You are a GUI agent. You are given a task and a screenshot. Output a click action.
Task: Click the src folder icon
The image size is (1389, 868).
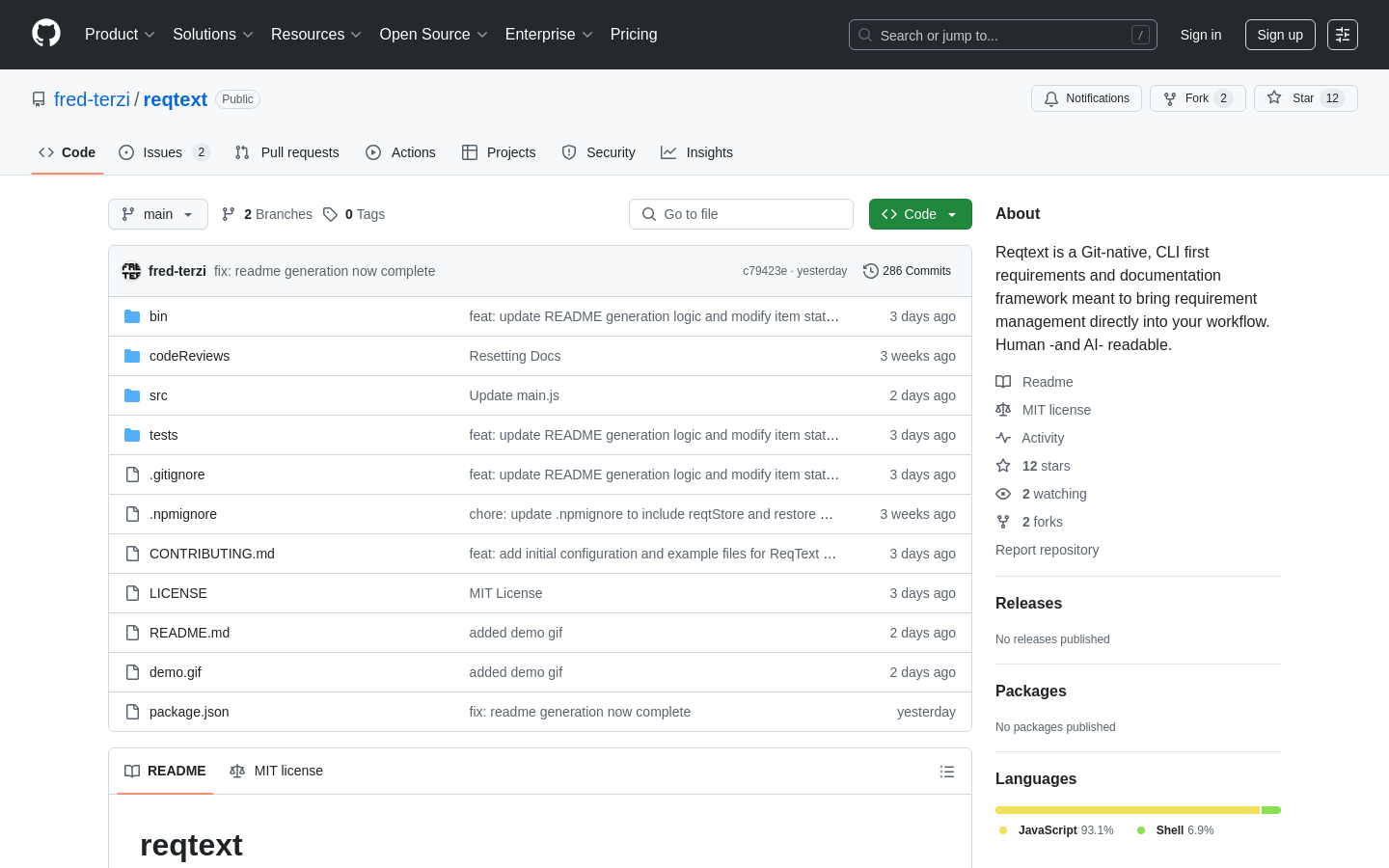132,395
